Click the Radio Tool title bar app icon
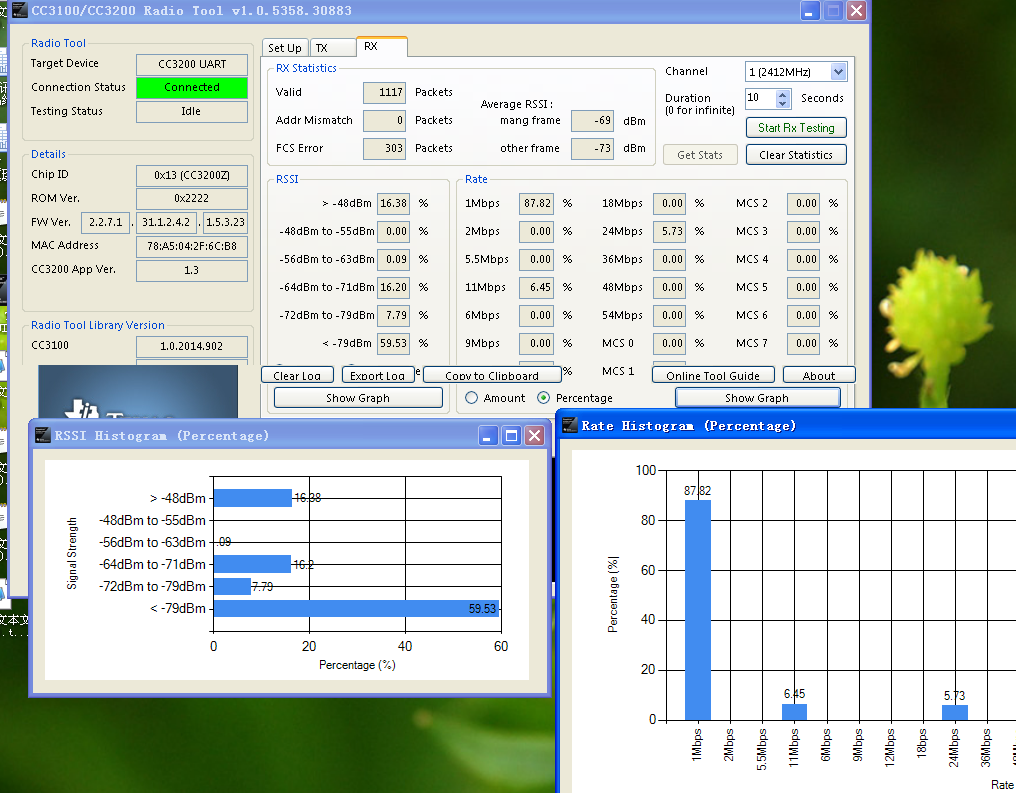This screenshot has height=793, width=1016. pyautogui.click(x=18, y=10)
